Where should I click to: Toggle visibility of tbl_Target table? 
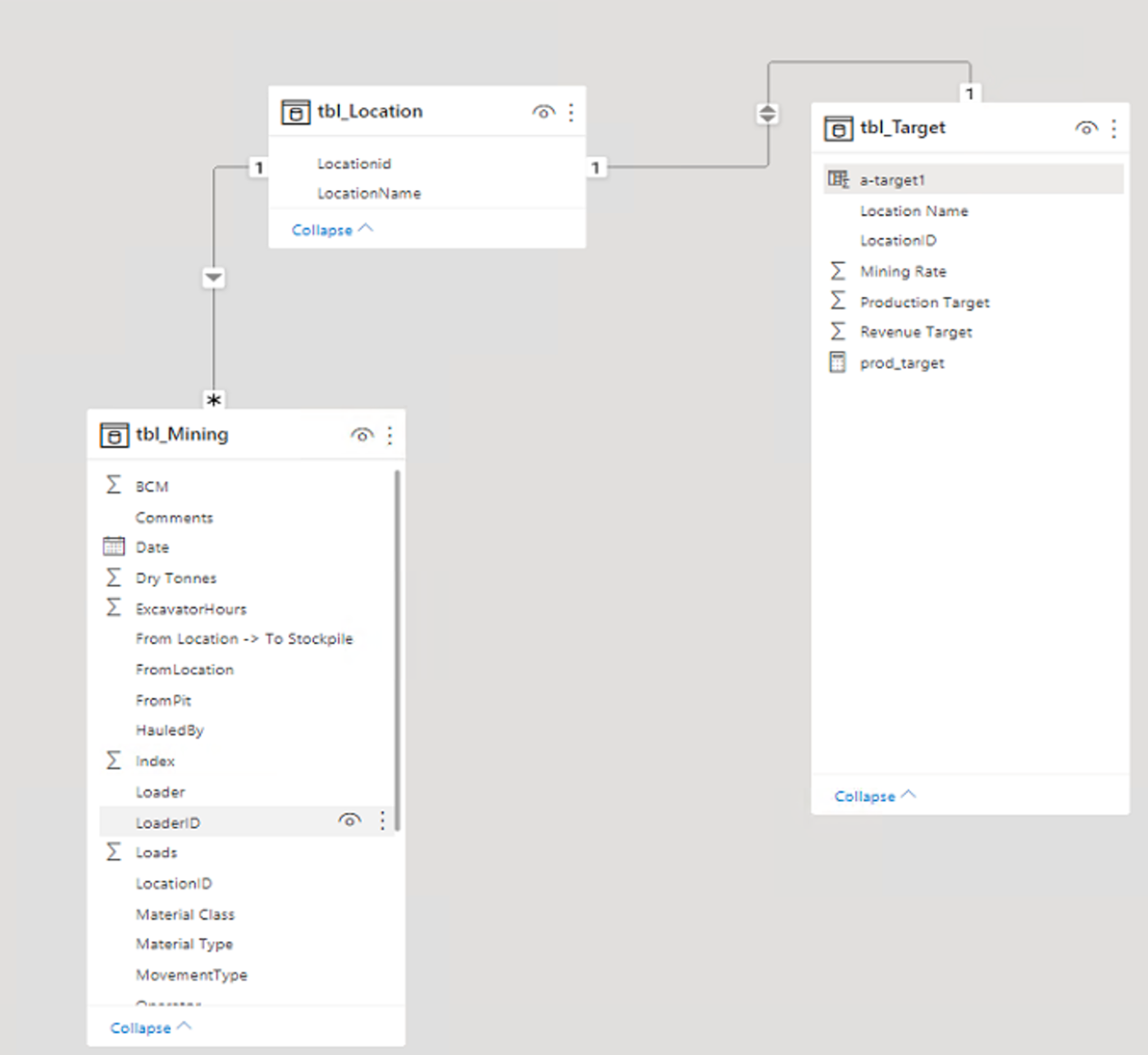click(1086, 128)
